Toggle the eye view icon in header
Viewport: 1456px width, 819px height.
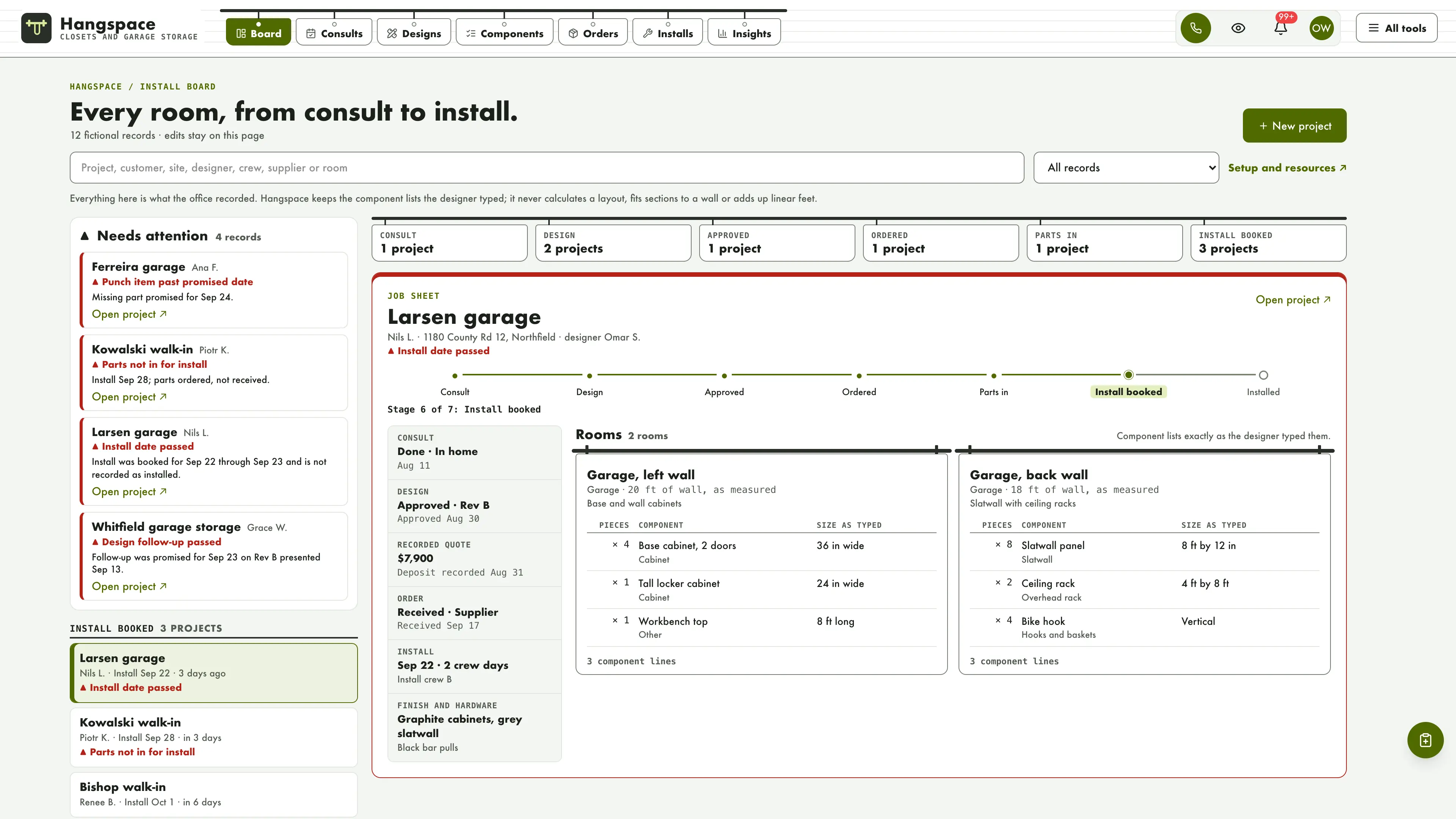point(1238,28)
